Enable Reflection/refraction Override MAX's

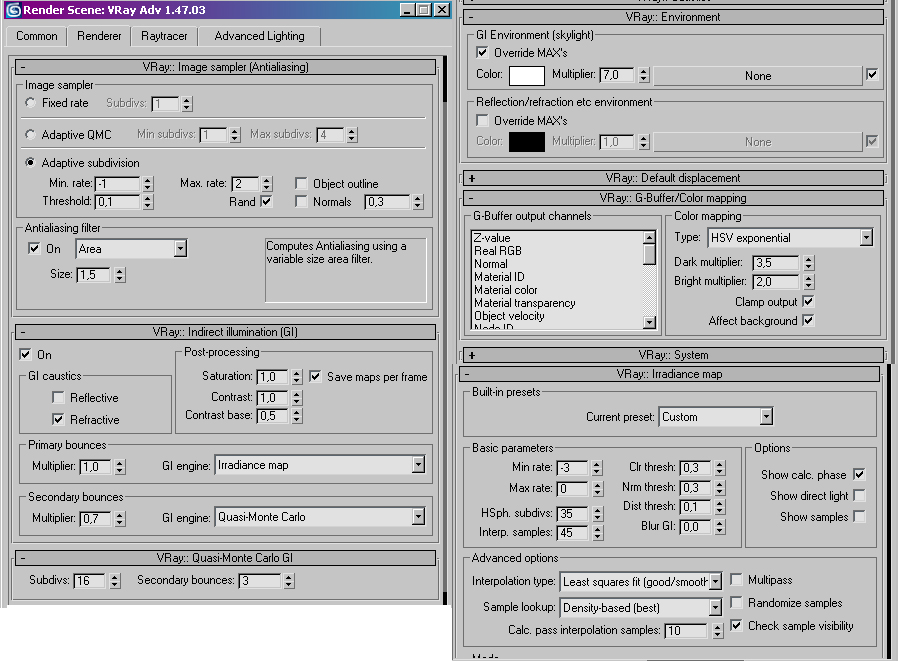(x=482, y=120)
